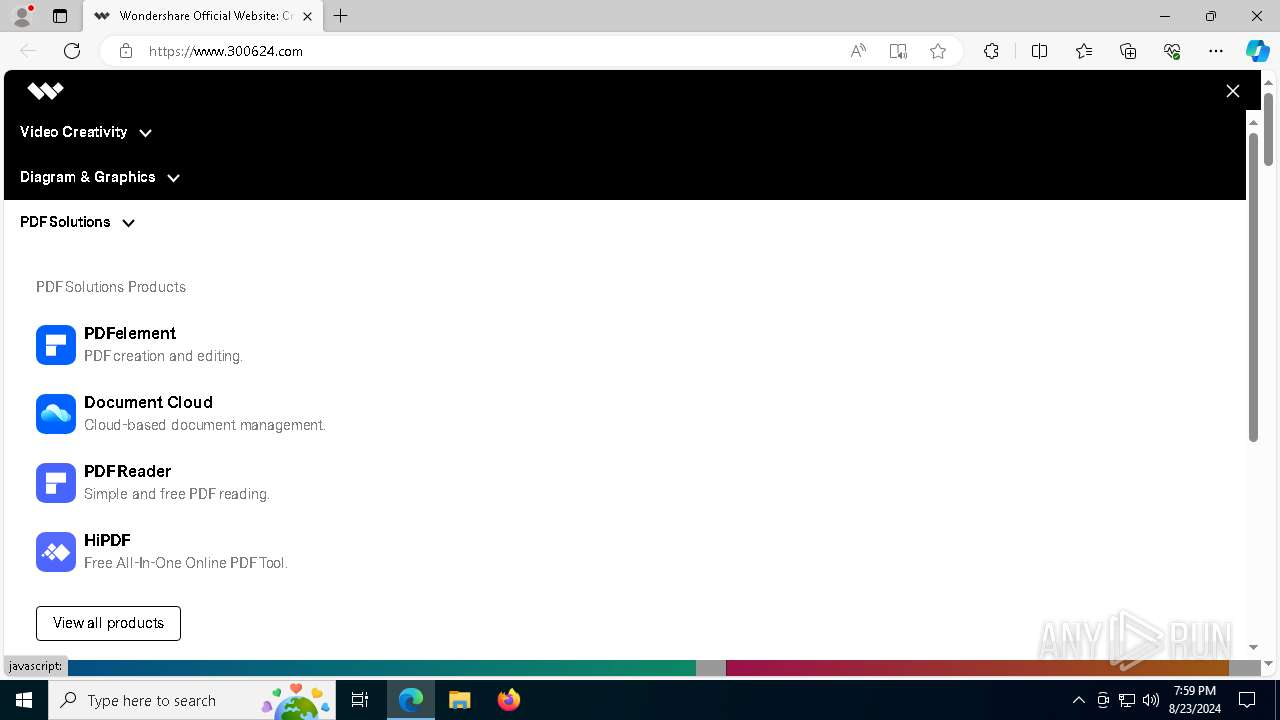Click the inner menu scrollbar

tap(1253, 287)
